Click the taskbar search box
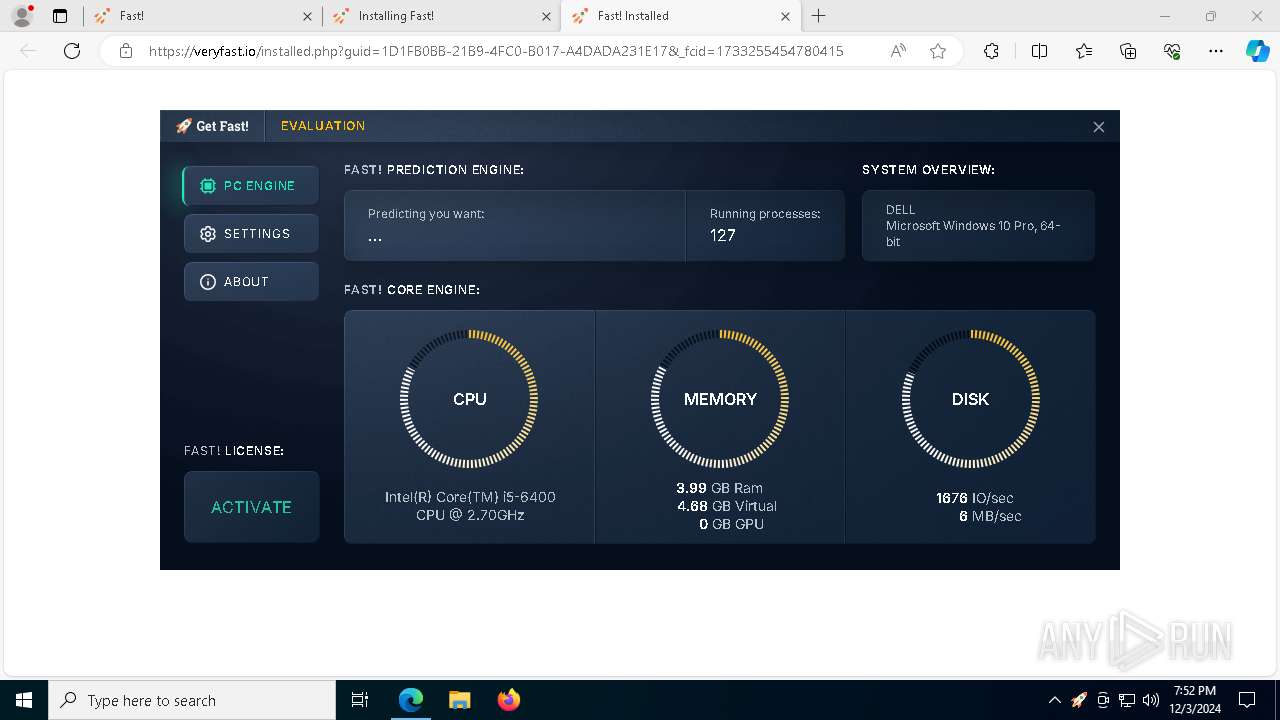This screenshot has width=1280, height=720. tap(192, 700)
